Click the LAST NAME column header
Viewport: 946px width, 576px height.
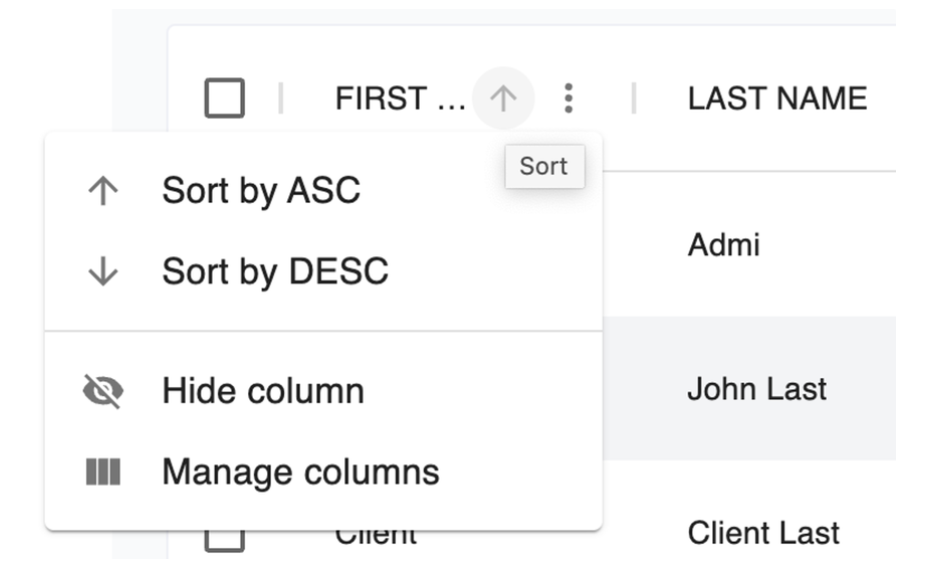click(777, 98)
